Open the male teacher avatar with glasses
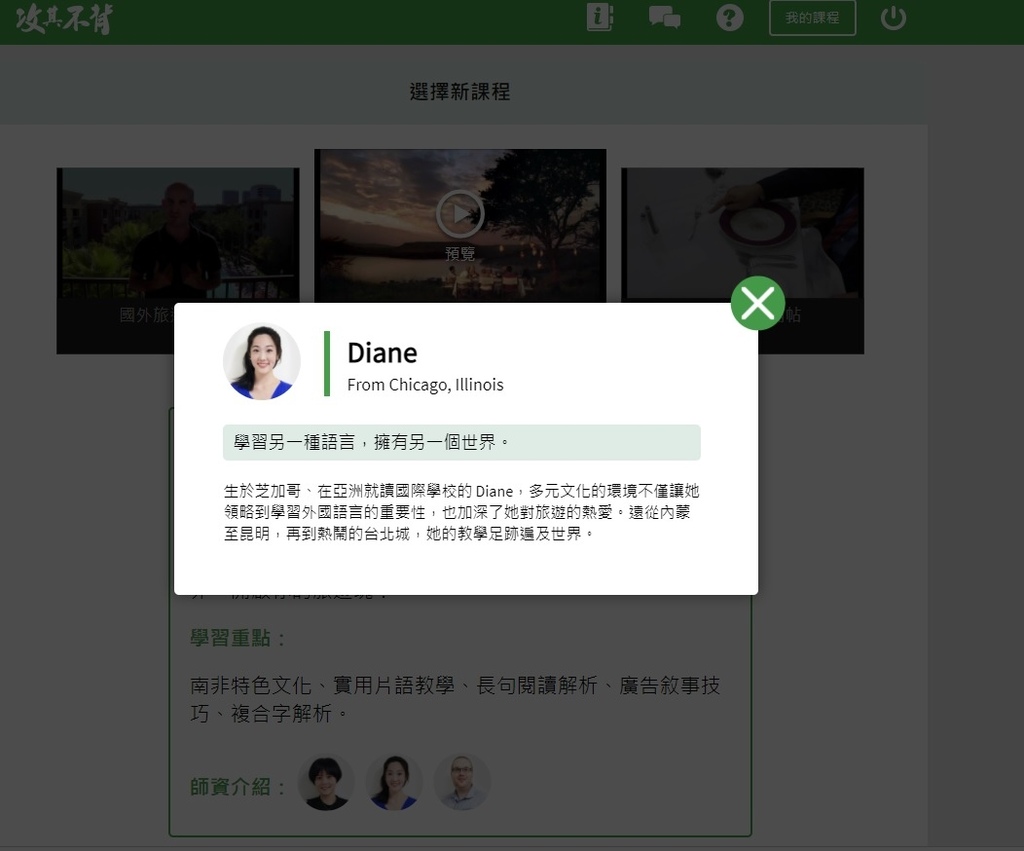1024x851 pixels. pyautogui.click(x=462, y=783)
